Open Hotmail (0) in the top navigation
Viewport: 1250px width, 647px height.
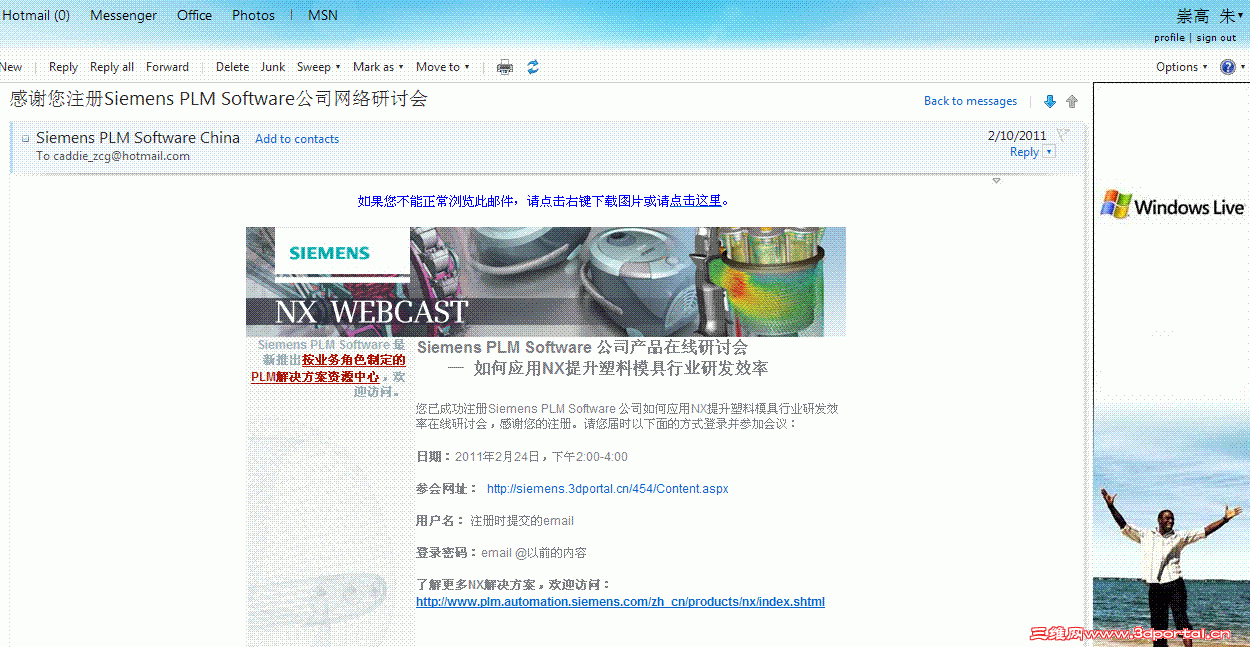click(x=36, y=15)
